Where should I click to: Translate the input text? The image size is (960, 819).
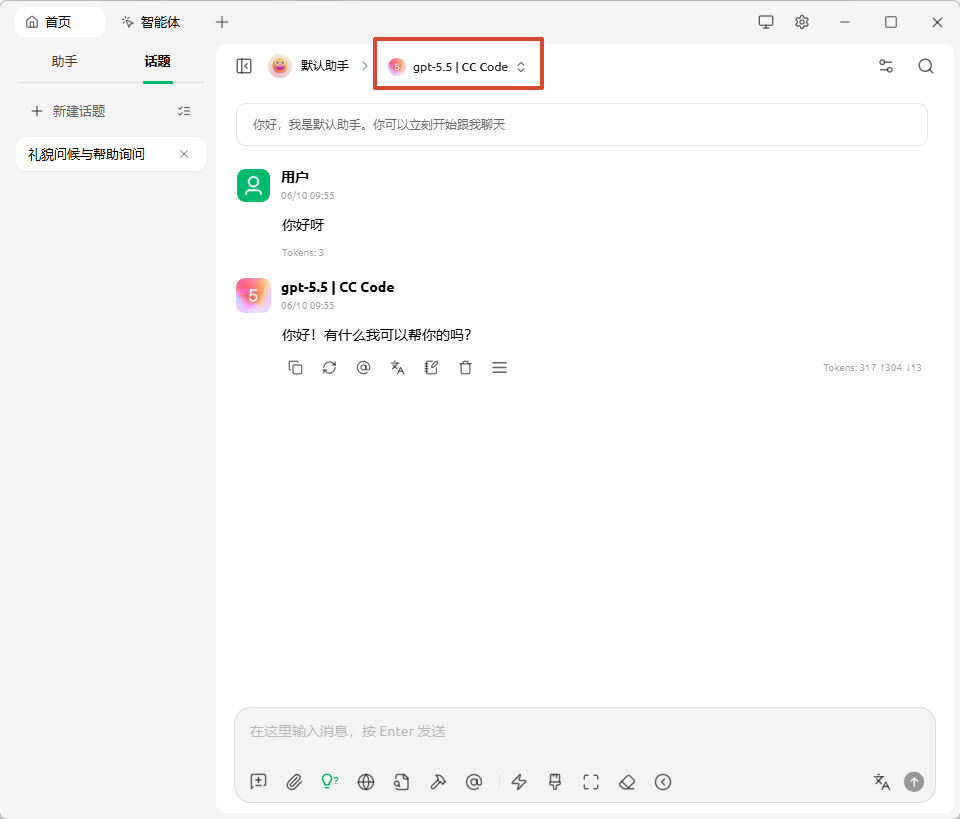click(881, 782)
